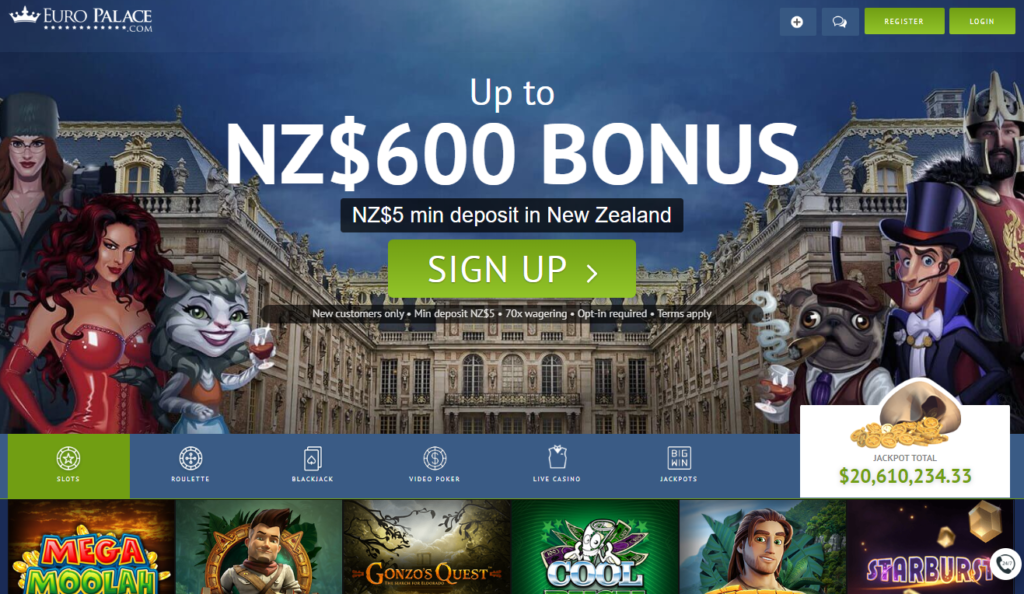Choose the Blackjack cards icon
This screenshot has height=594, width=1024.
pyautogui.click(x=312, y=458)
